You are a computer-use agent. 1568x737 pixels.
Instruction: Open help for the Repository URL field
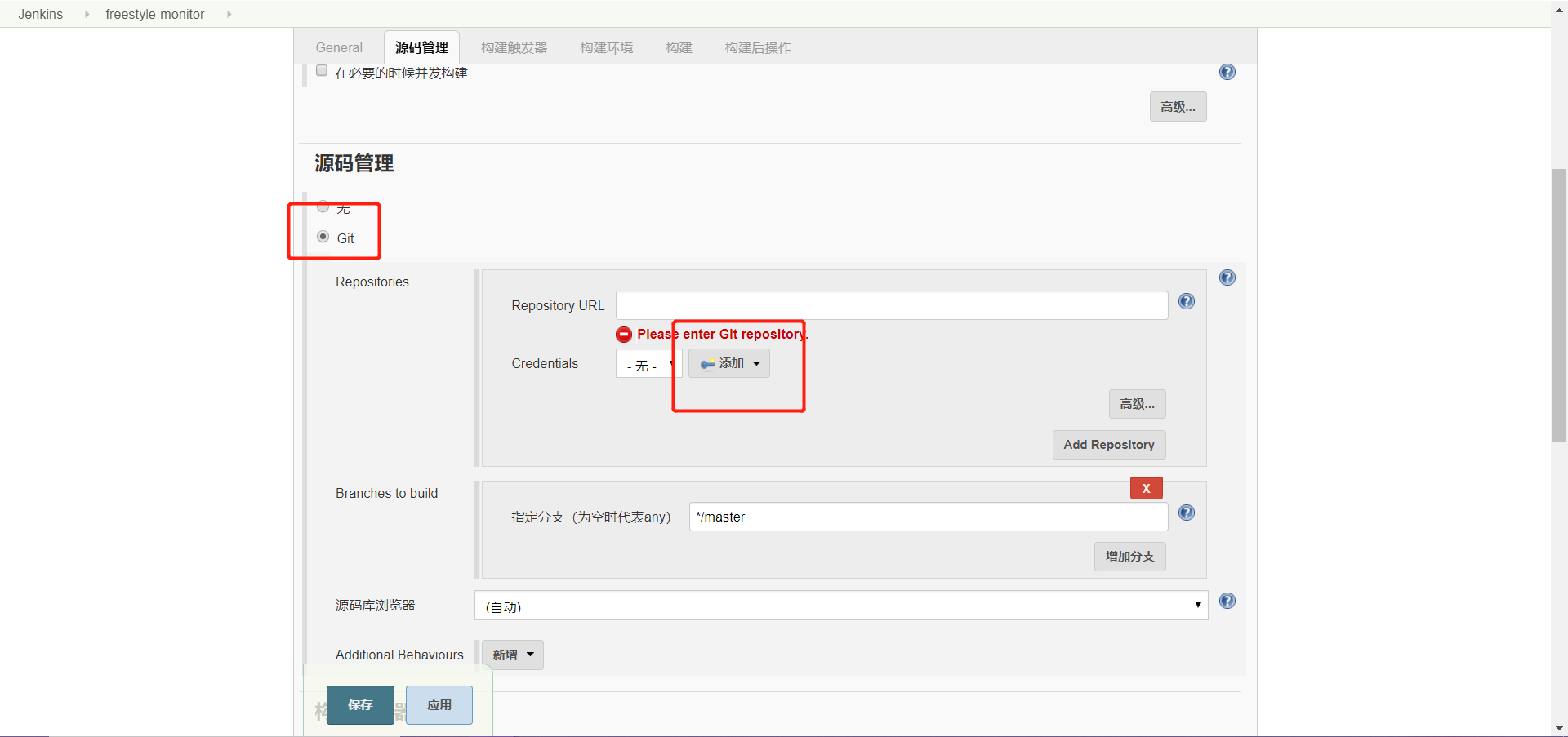coord(1187,301)
